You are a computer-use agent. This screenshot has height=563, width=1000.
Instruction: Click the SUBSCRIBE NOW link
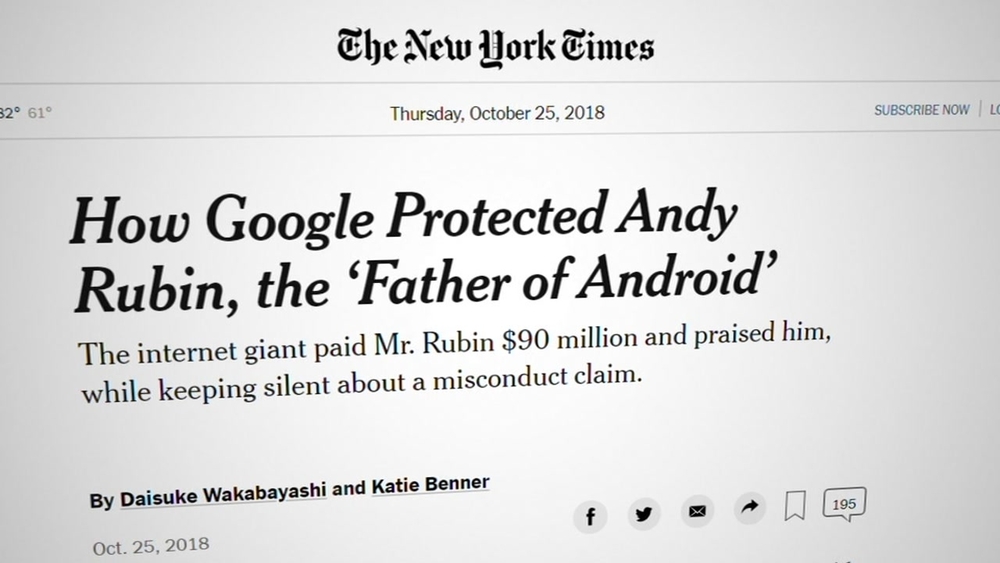tap(922, 110)
